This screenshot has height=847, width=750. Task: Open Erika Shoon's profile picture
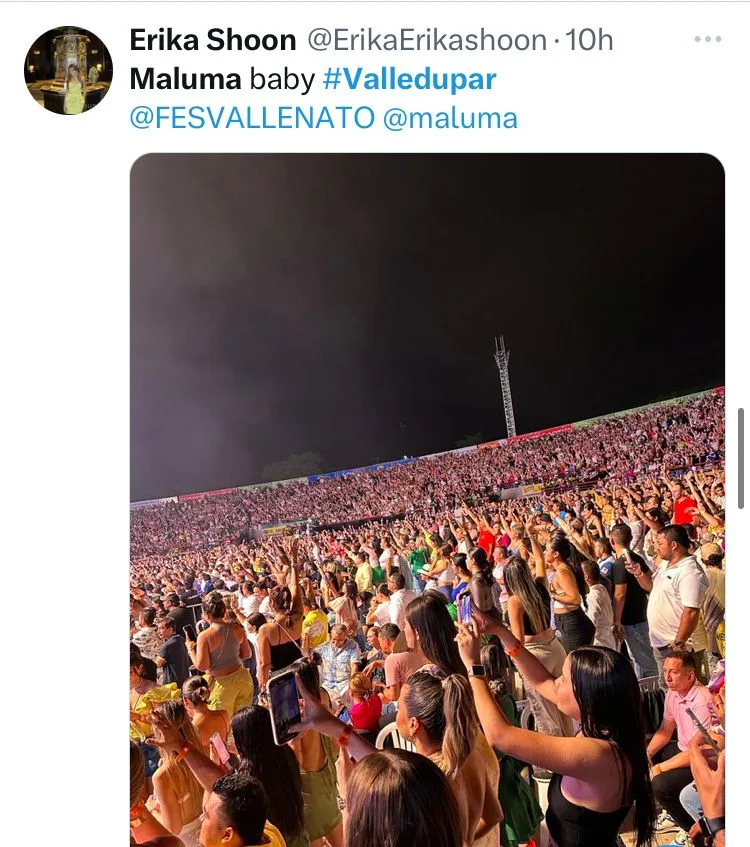click(69, 70)
